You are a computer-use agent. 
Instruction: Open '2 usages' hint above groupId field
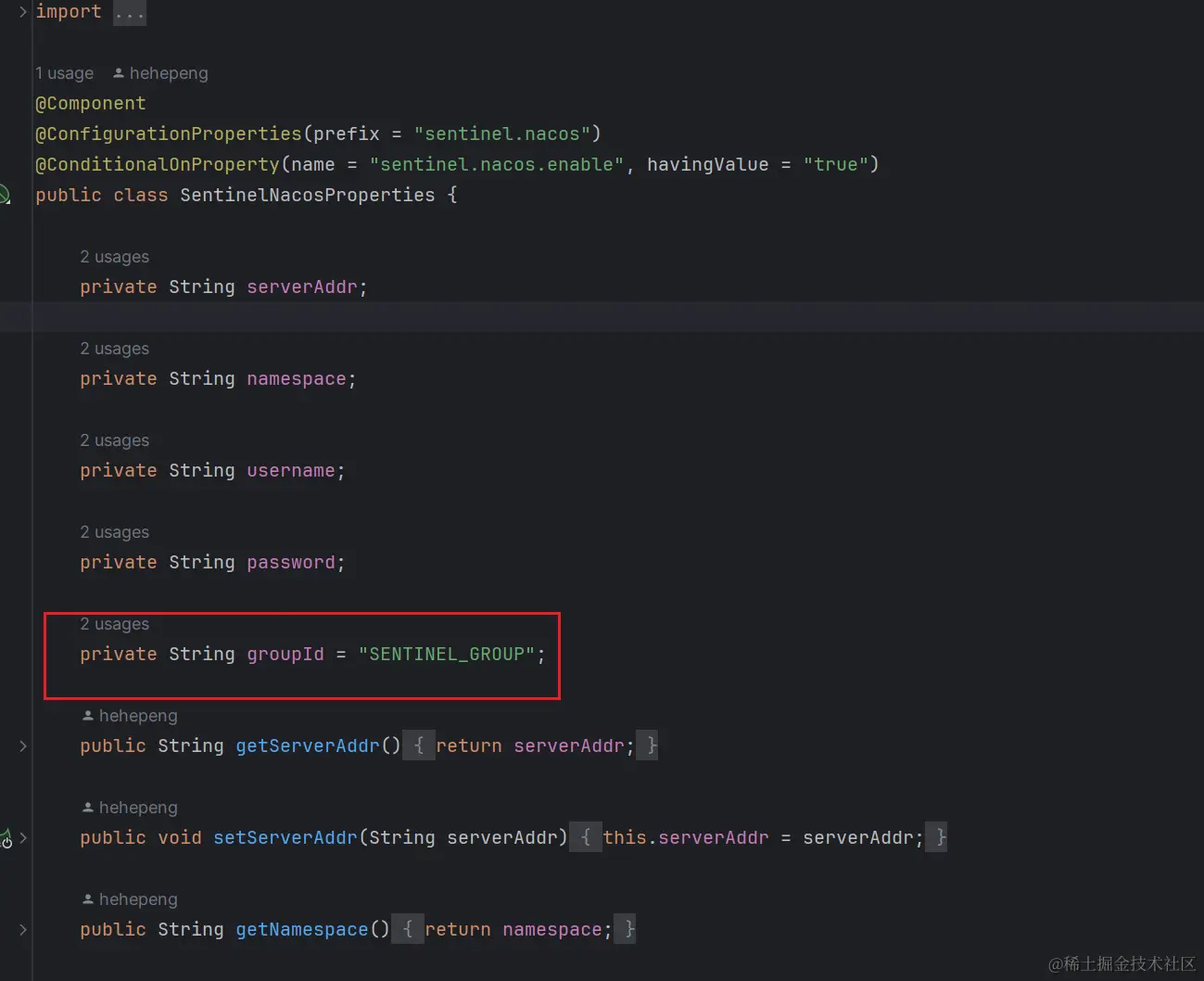tap(114, 624)
